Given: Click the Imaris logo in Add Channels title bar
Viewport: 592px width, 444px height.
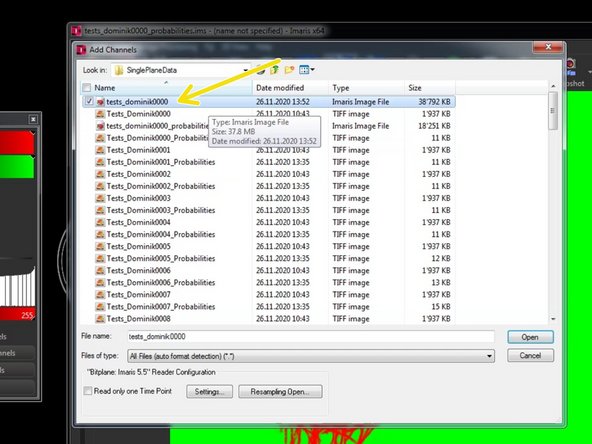Looking at the screenshot, I should (x=81, y=50).
